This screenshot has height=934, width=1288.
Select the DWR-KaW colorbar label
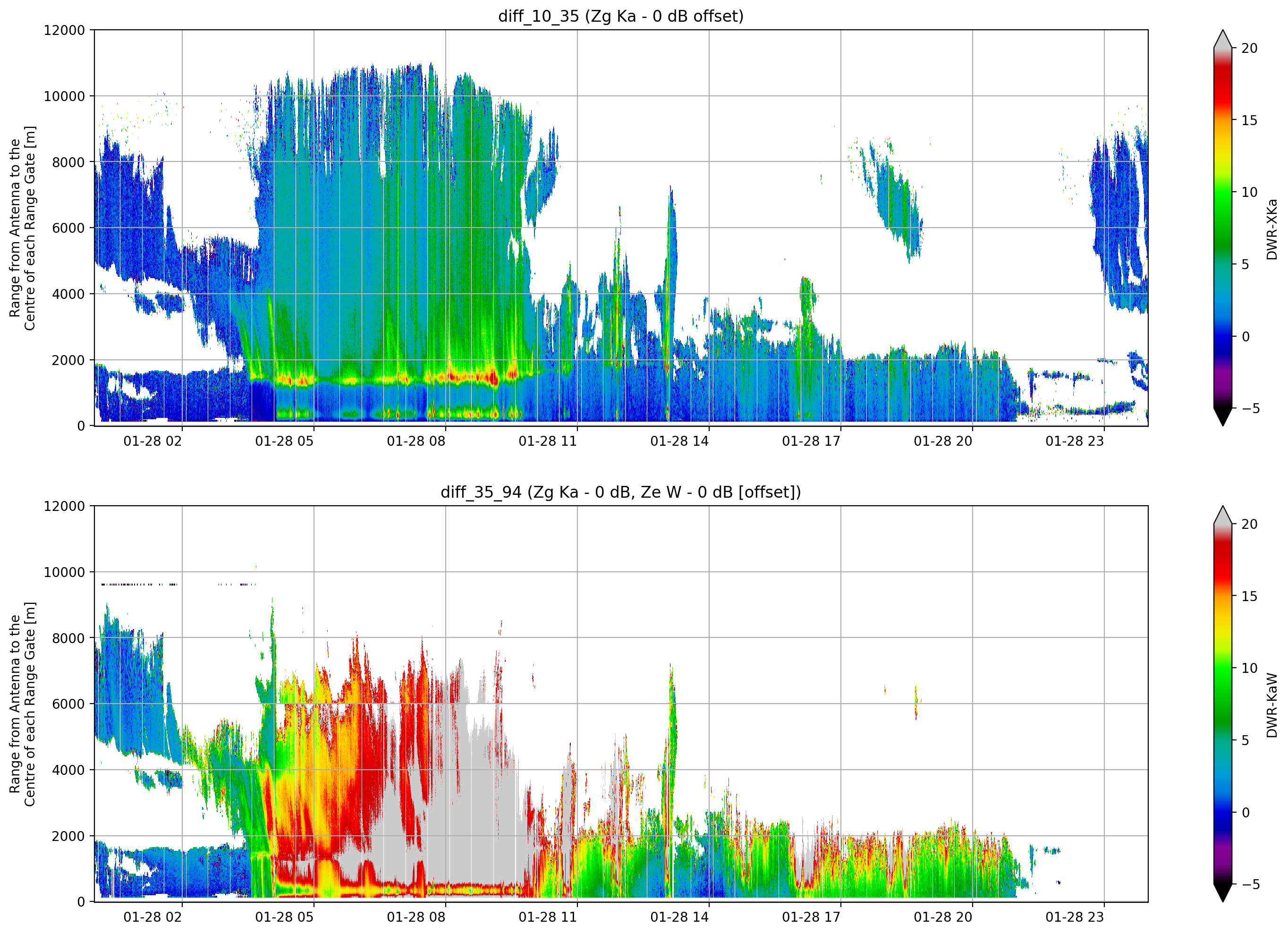(1272, 705)
